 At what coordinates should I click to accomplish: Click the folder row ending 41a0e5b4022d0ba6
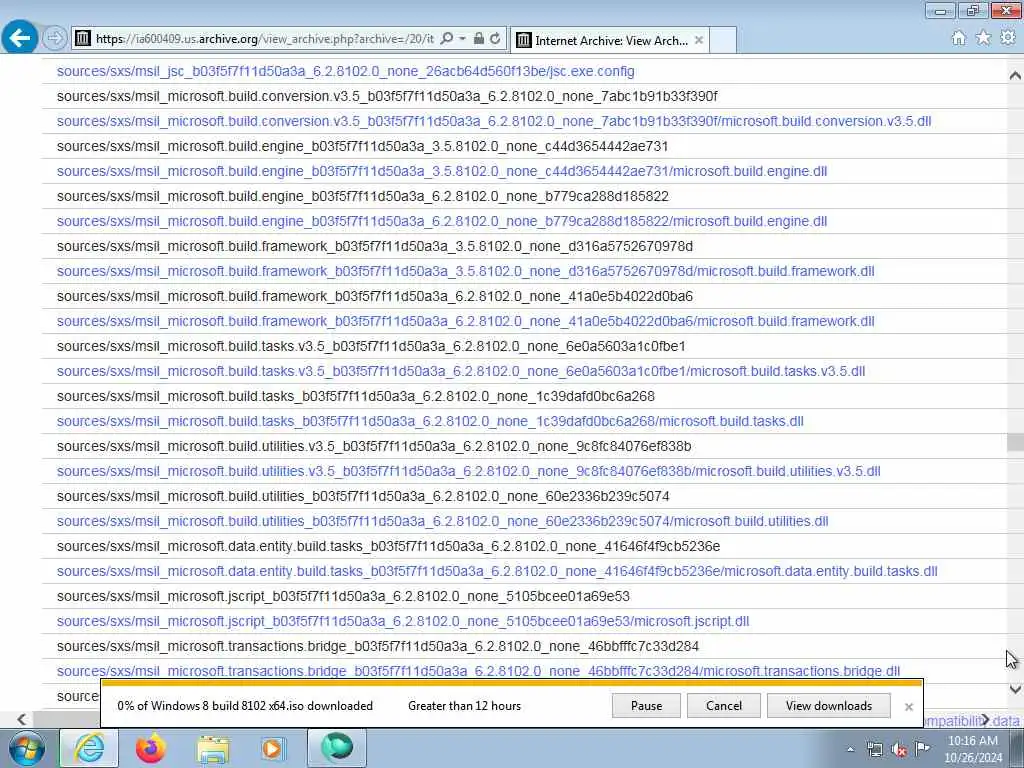[374, 296]
